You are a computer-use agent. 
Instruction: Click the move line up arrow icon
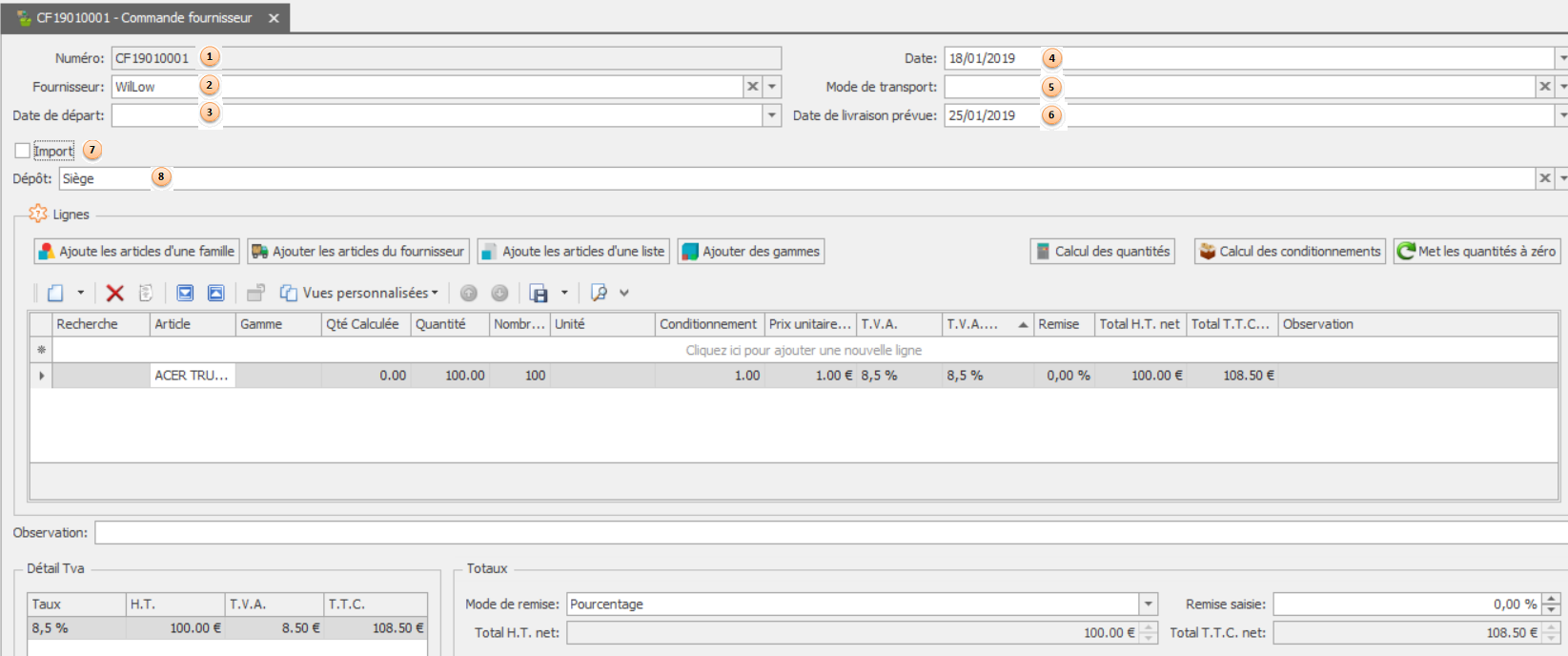pos(469,293)
